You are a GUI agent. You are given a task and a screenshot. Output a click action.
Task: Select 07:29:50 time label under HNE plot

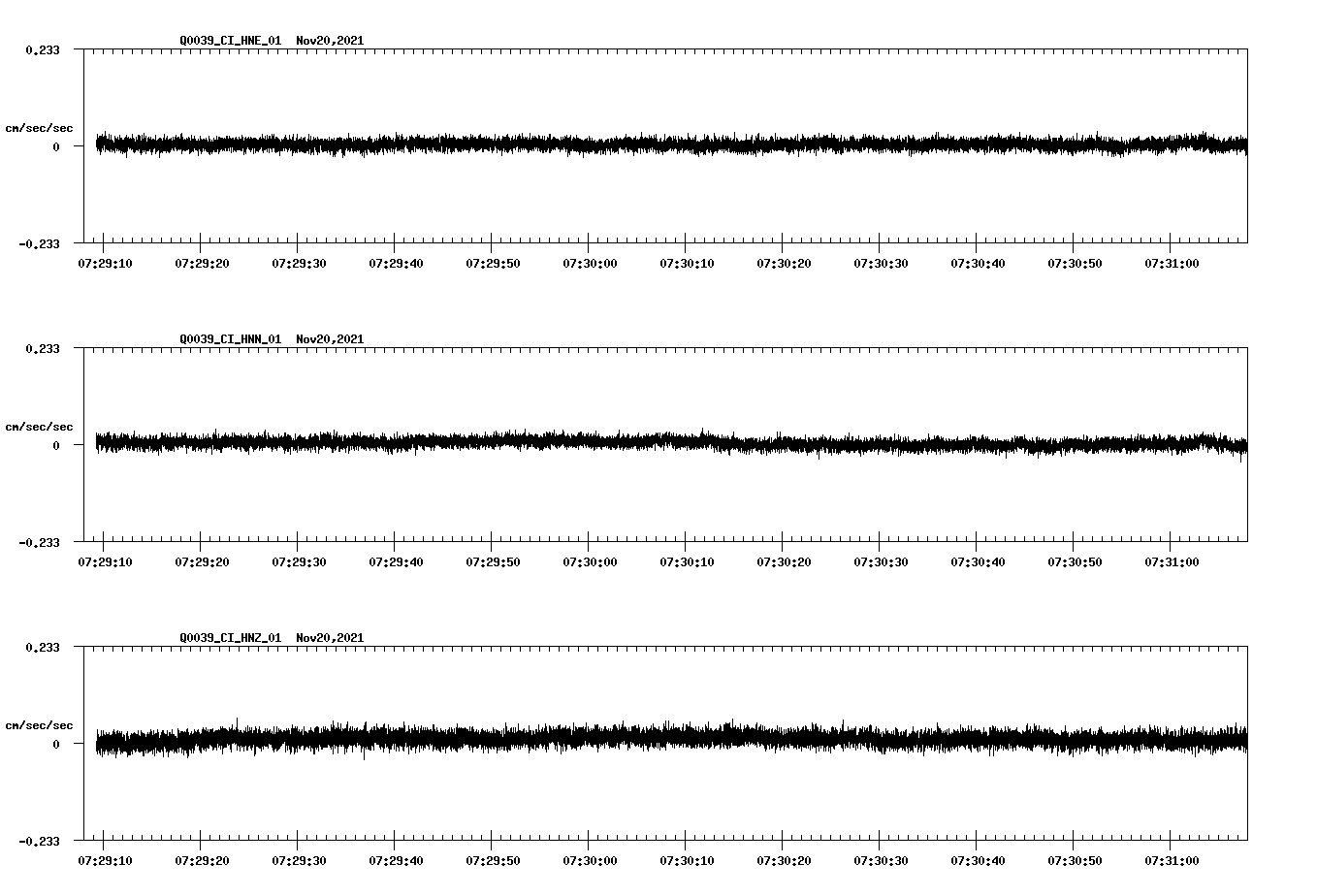click(x=493, y=264)
